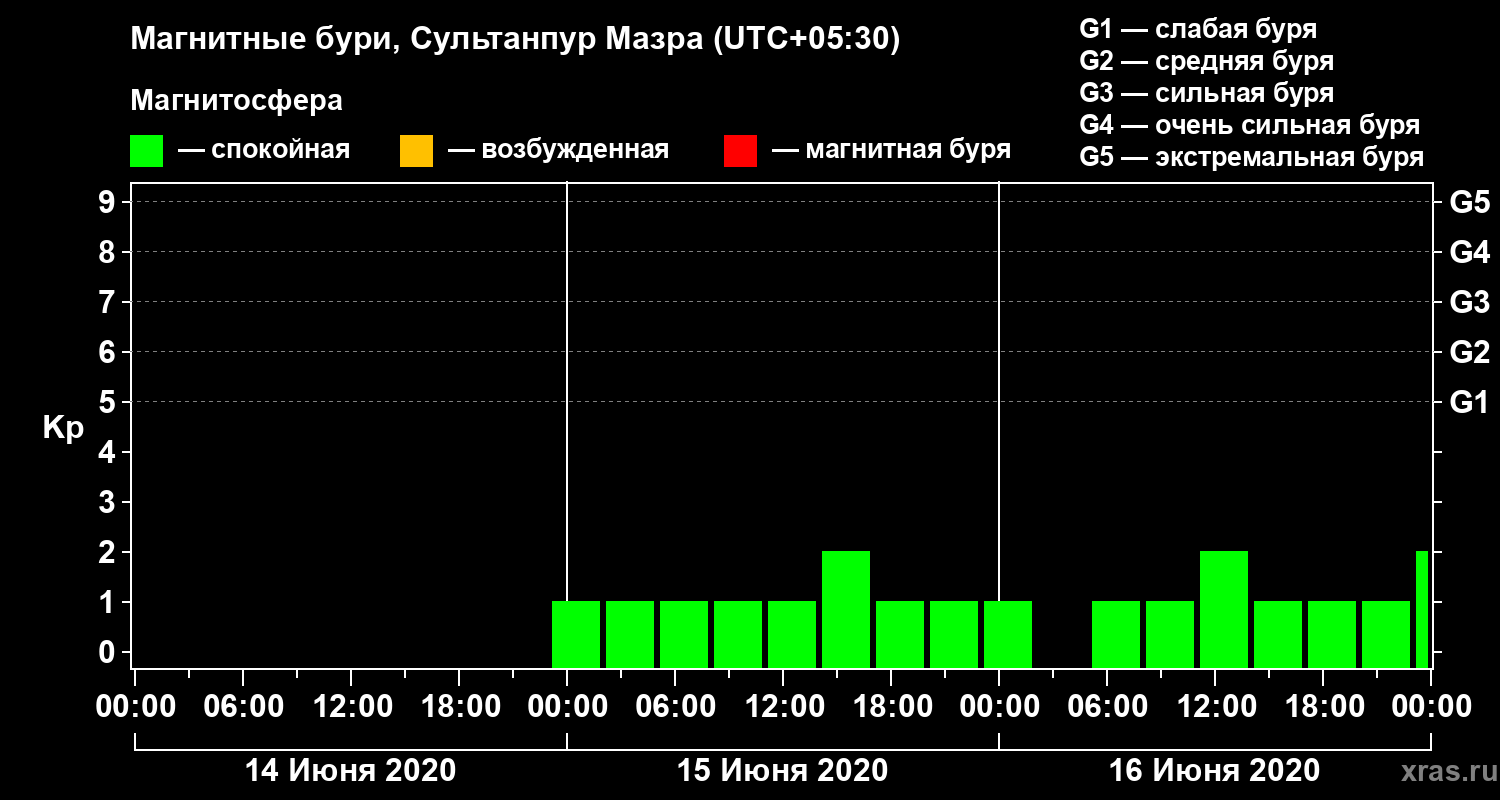1500x800 pixels.
Task: Click the 00:00 time label under 14 June start
Action: (136, 707)
